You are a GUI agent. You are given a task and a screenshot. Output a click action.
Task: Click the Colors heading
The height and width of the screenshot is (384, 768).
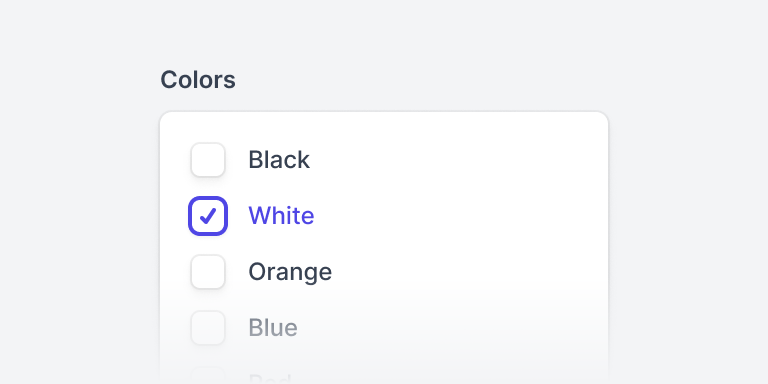pos(198,80)
